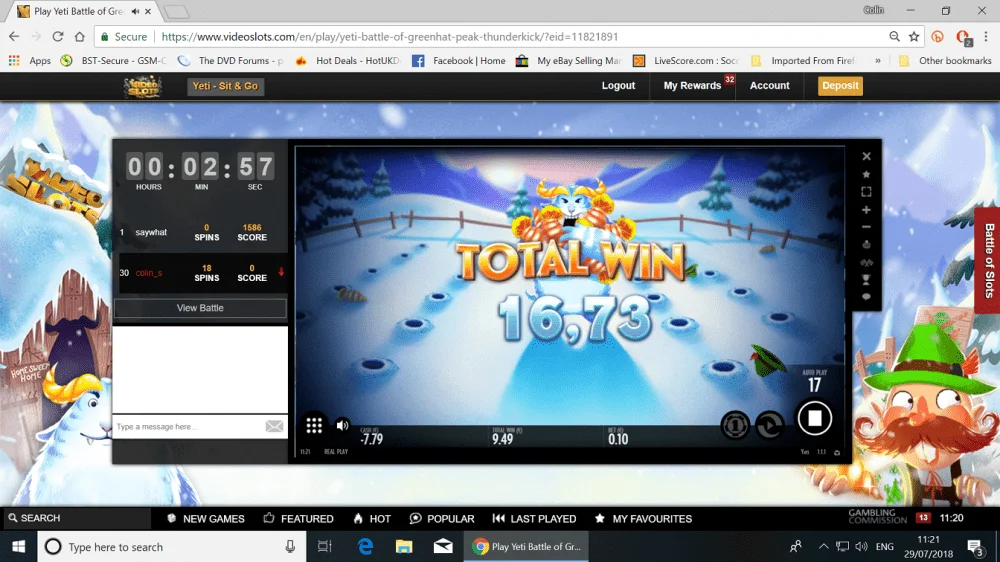Click the View Battle button
This screenshot has height=562, width=1000.
pyautogui.click(x=200, y=308)
